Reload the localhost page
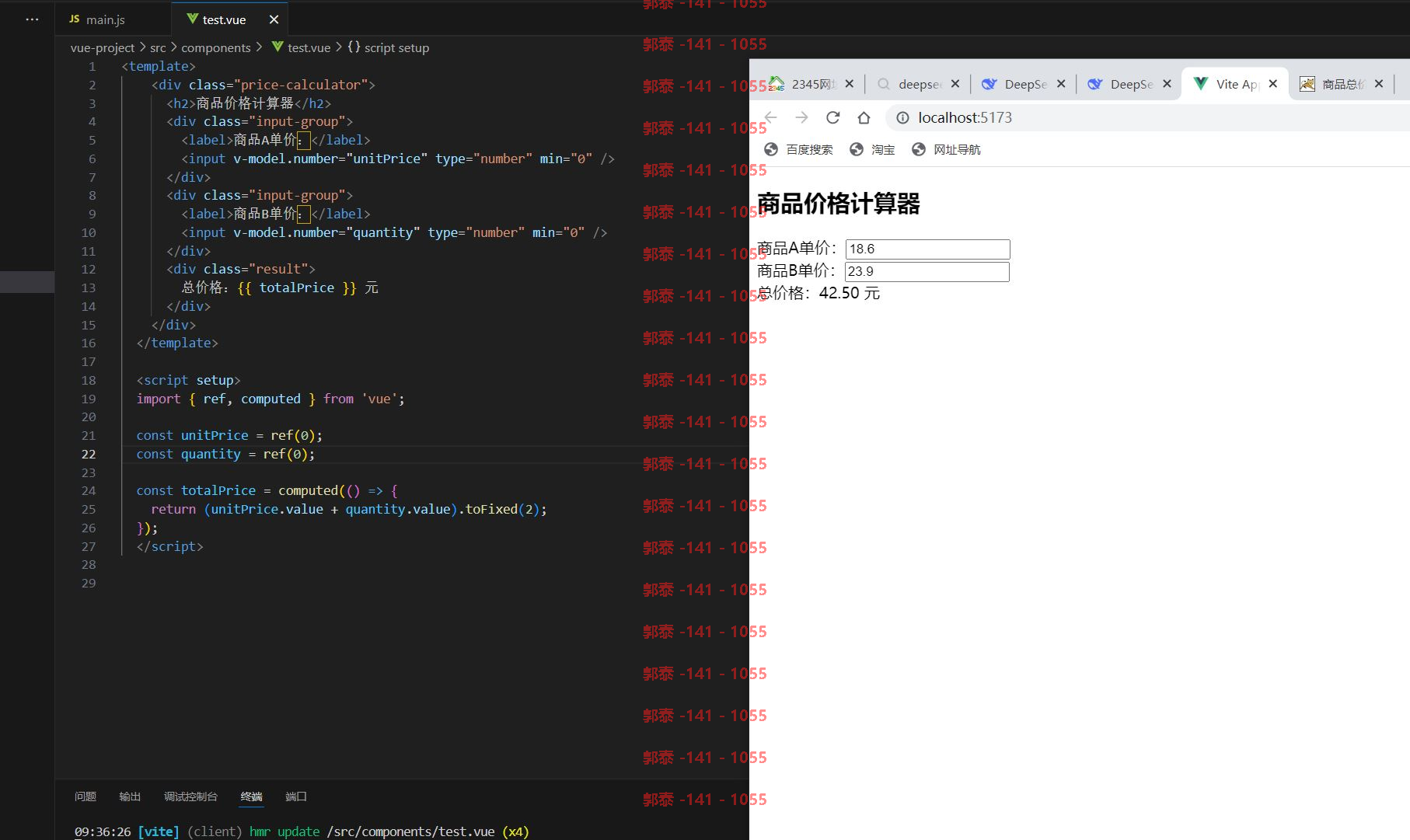This screenshot has width=1410, height=840. click(x=832, y=117)
